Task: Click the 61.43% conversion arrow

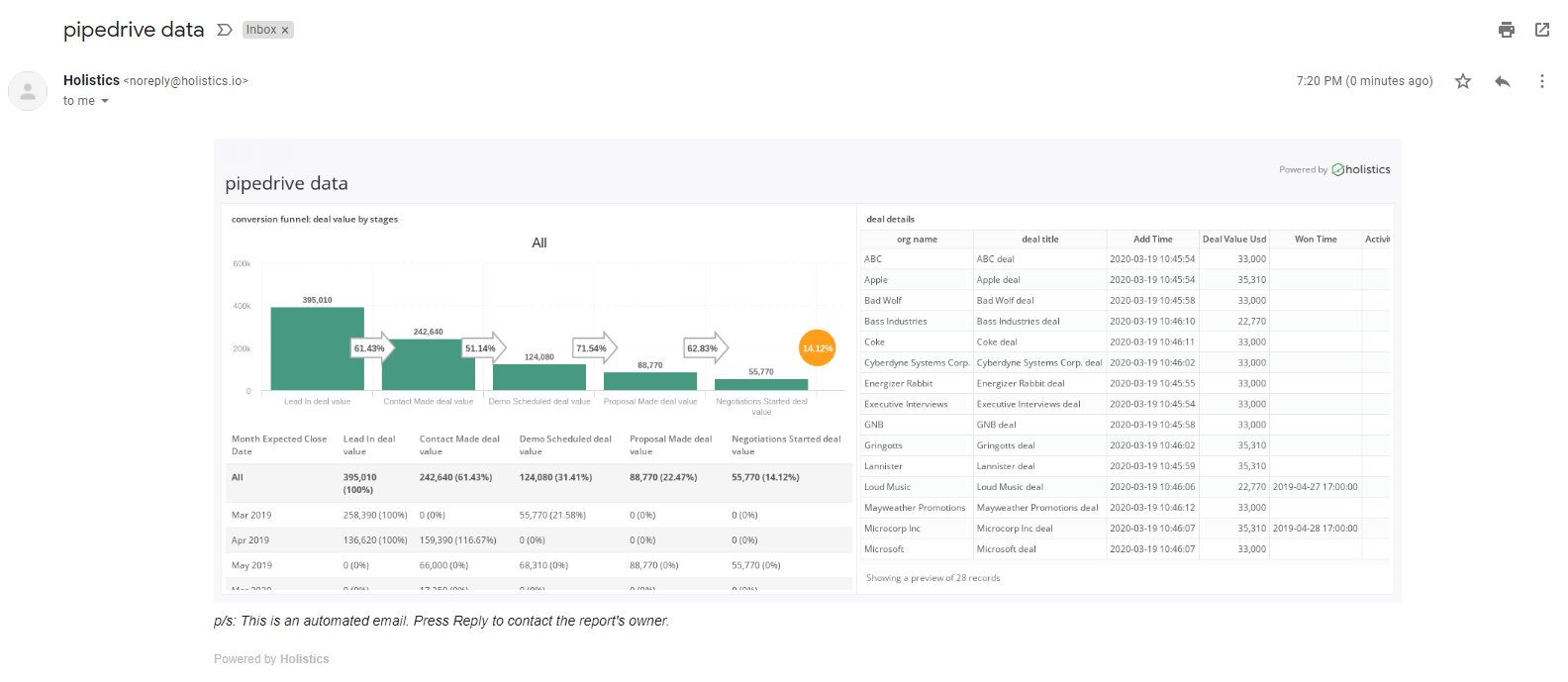Action: [372, 348]
